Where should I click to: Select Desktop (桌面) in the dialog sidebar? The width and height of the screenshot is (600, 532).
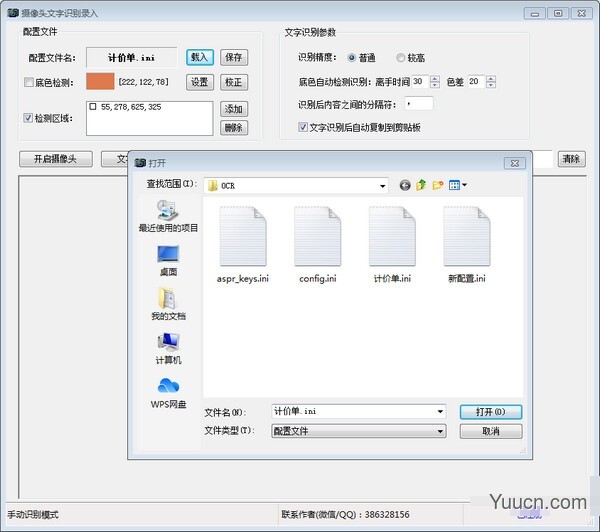tap(168, 254)
